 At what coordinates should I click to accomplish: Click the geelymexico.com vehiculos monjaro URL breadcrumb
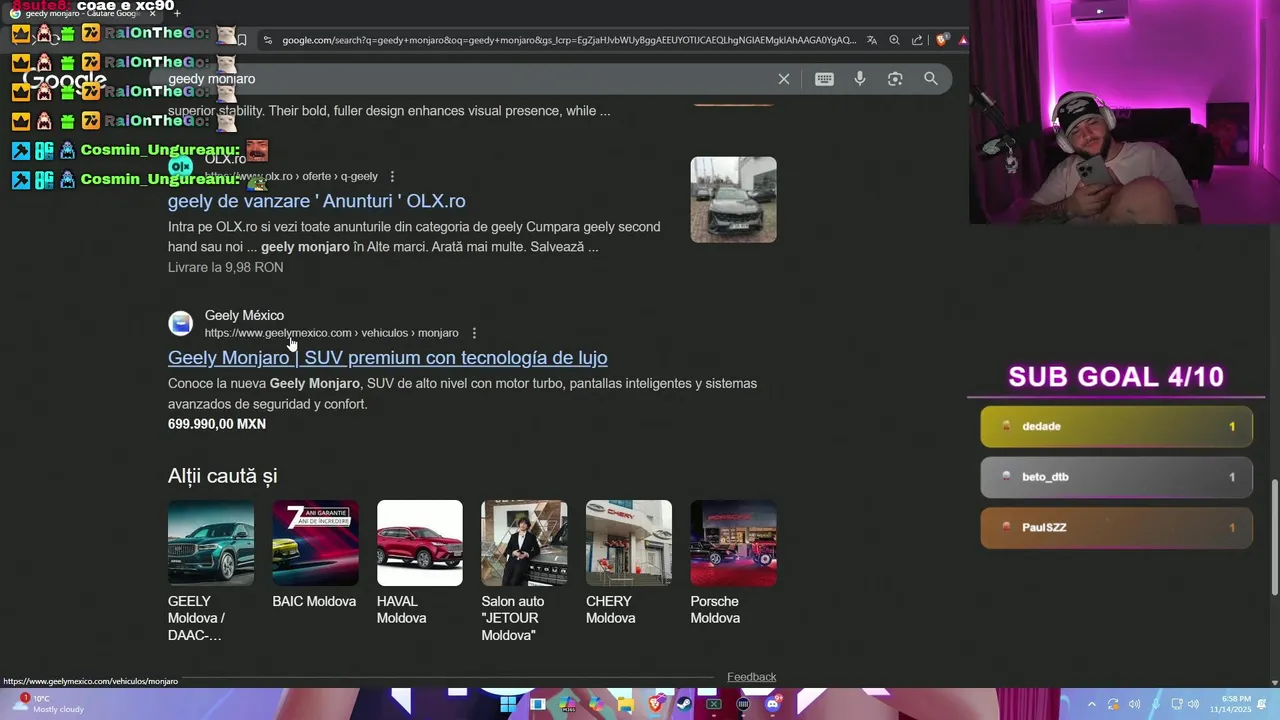point(331,333)
